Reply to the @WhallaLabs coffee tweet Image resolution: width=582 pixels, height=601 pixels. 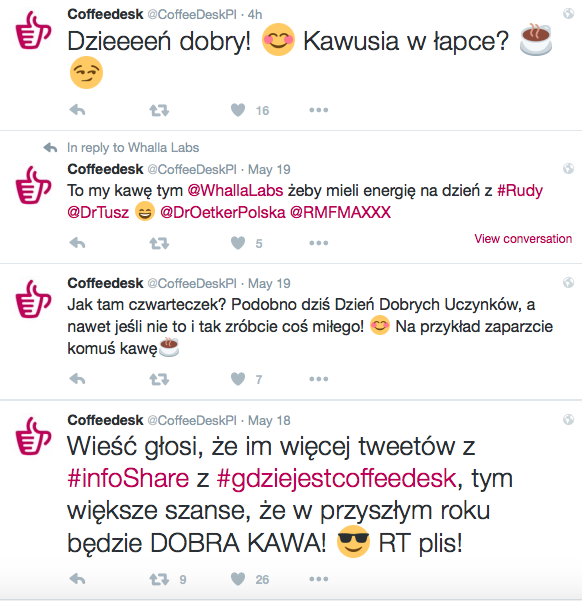[x=77, y=243]
